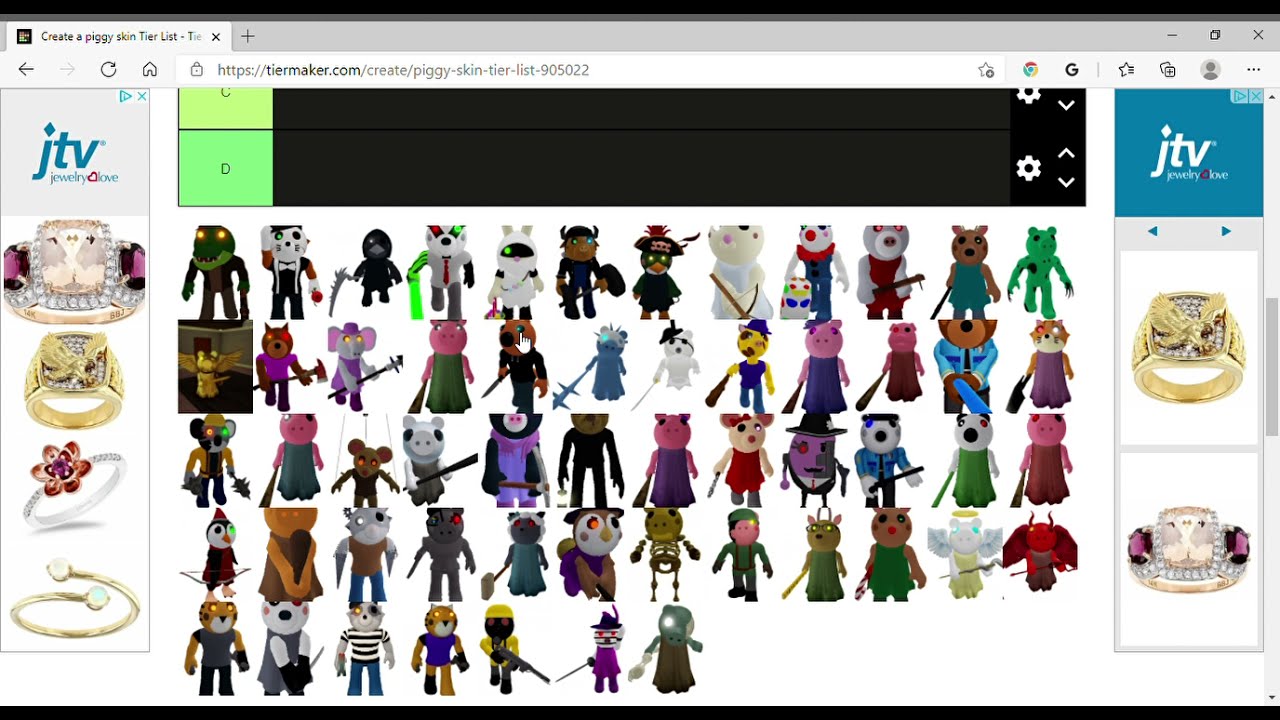Select the pirate hat parrot skin

click(665, 272)
